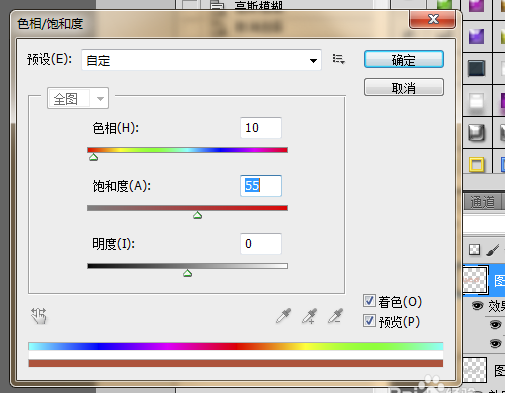
Task: Open the 全图 channel dropdown
Action: pyautogui.click(x=78, y=98)
